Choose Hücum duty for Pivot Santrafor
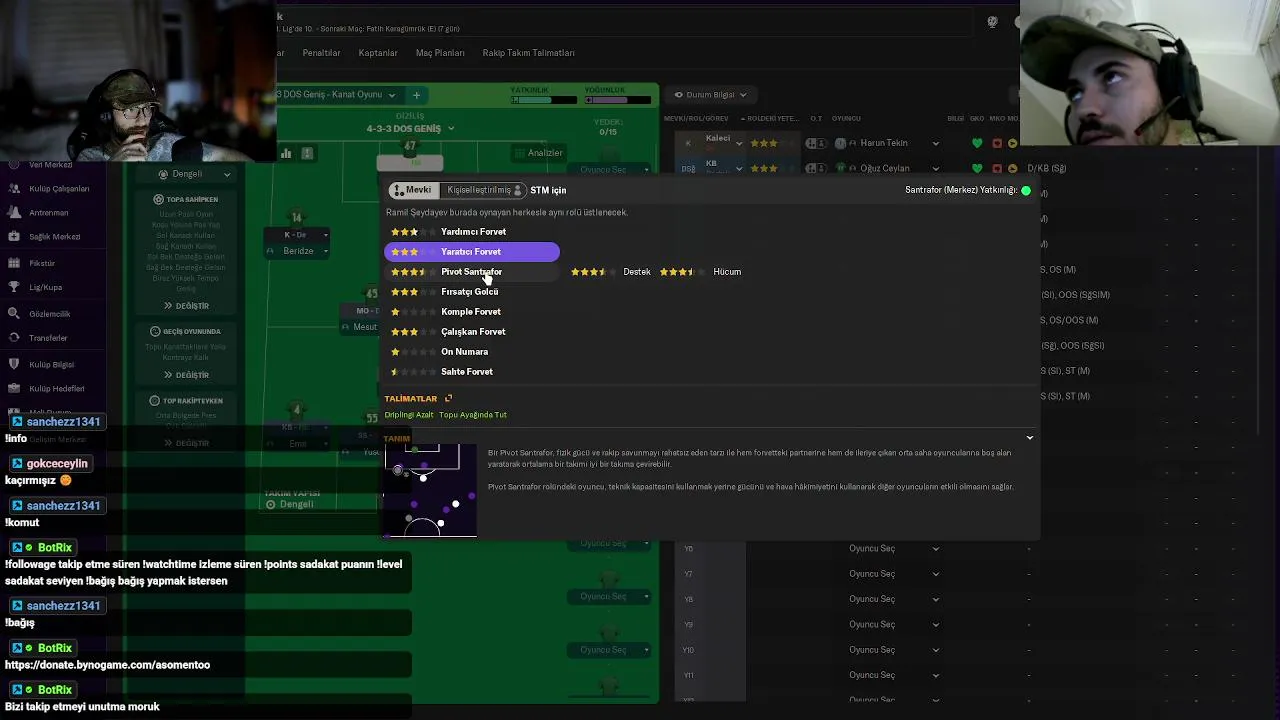Image resolution: width=1280 pixels, height=720 pixels. [700, 272]
